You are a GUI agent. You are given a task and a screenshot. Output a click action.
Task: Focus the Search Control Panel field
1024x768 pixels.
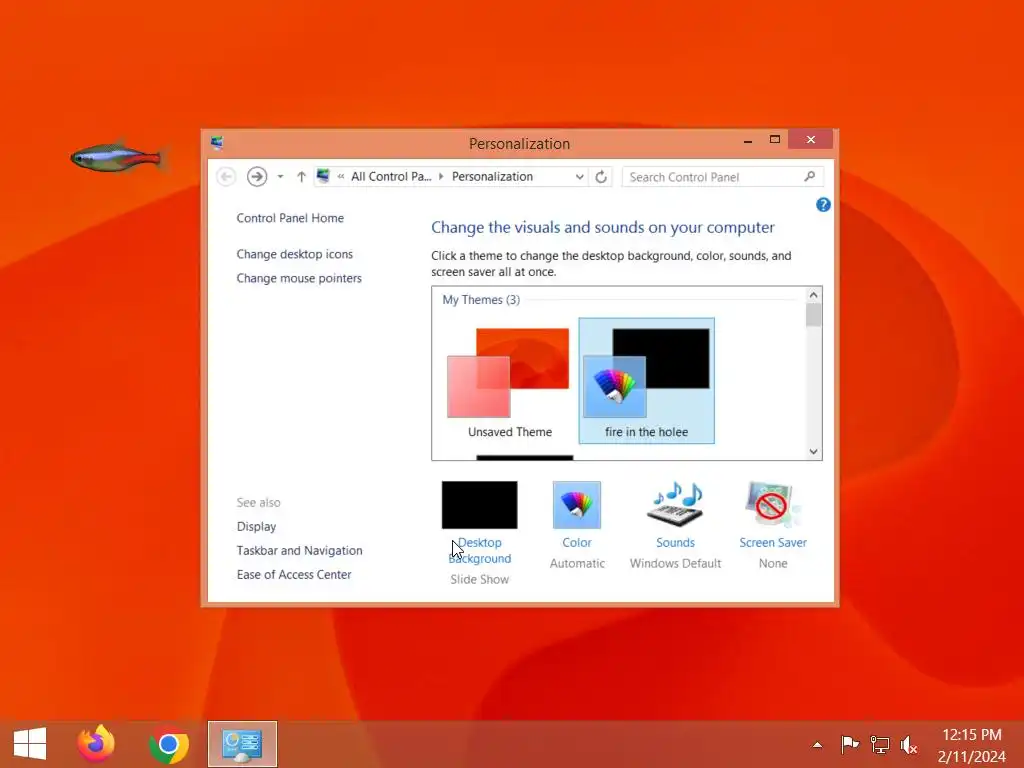coord(722,177)
